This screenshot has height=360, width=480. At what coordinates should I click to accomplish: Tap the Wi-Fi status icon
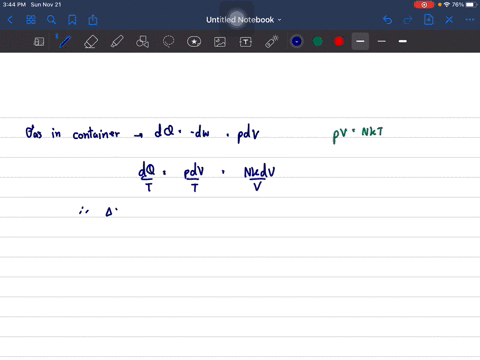pos(447,5)
